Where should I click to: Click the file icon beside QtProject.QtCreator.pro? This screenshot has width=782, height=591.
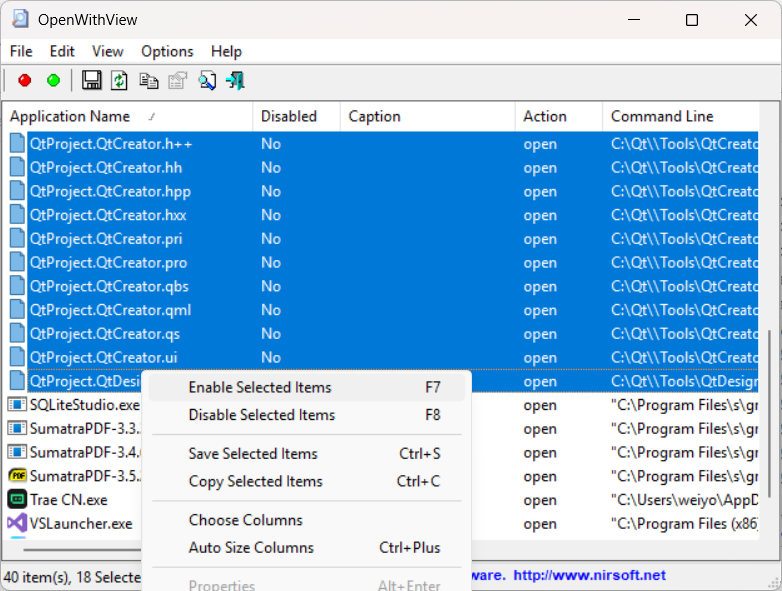17,262
